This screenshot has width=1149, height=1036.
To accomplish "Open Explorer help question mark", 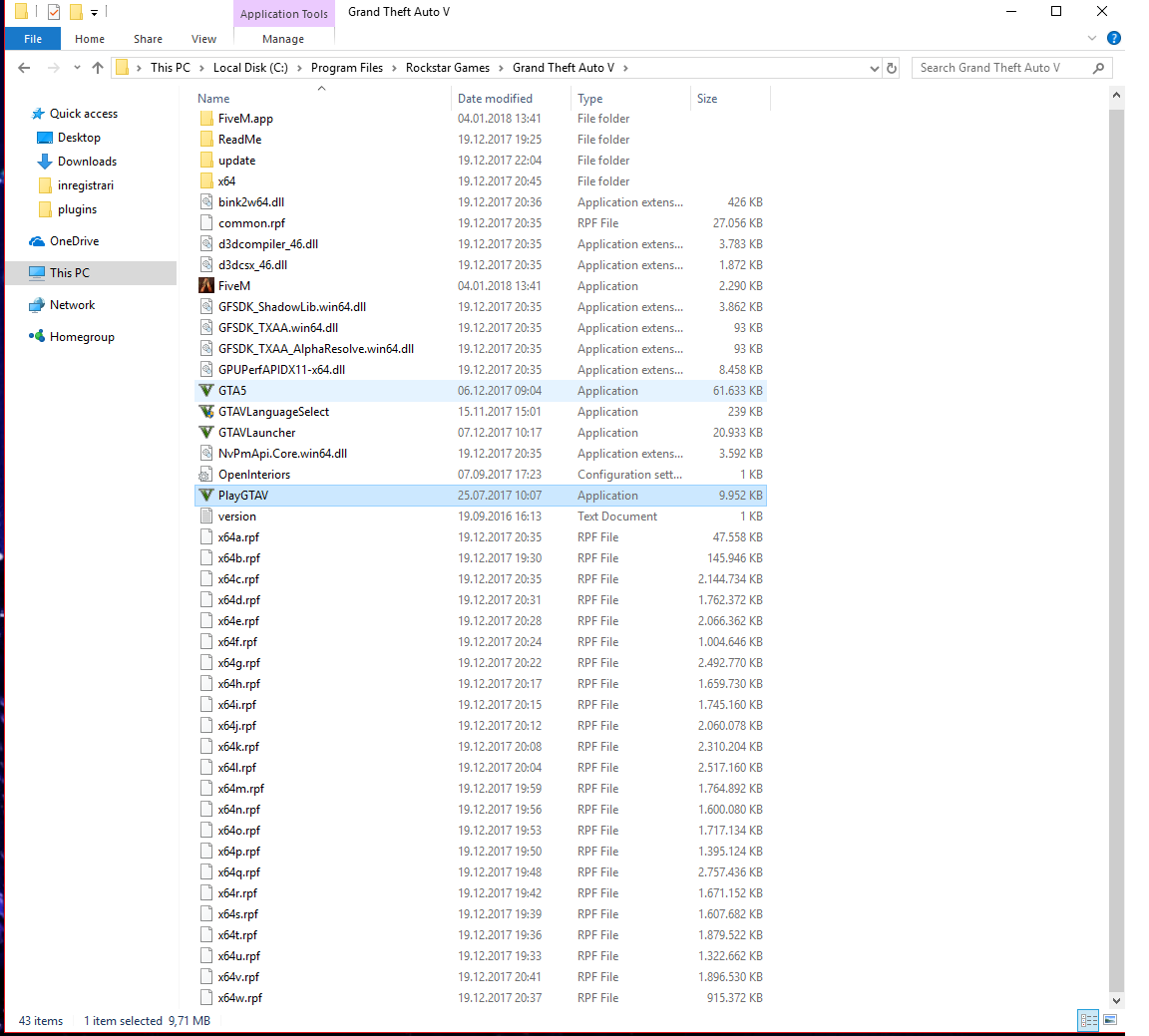I will [x=1114, y=38].
